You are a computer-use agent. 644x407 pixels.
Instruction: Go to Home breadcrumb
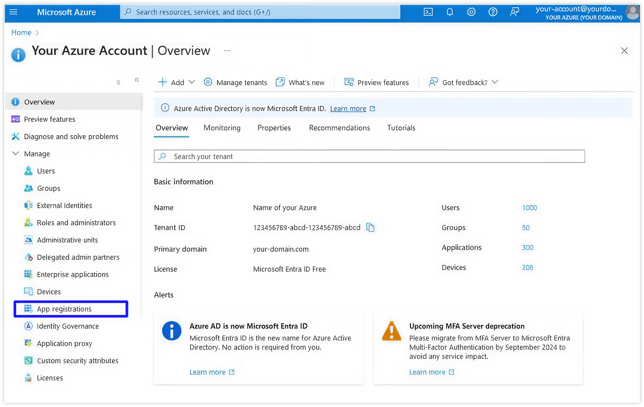pyautogui.click(x=21, y=32)
